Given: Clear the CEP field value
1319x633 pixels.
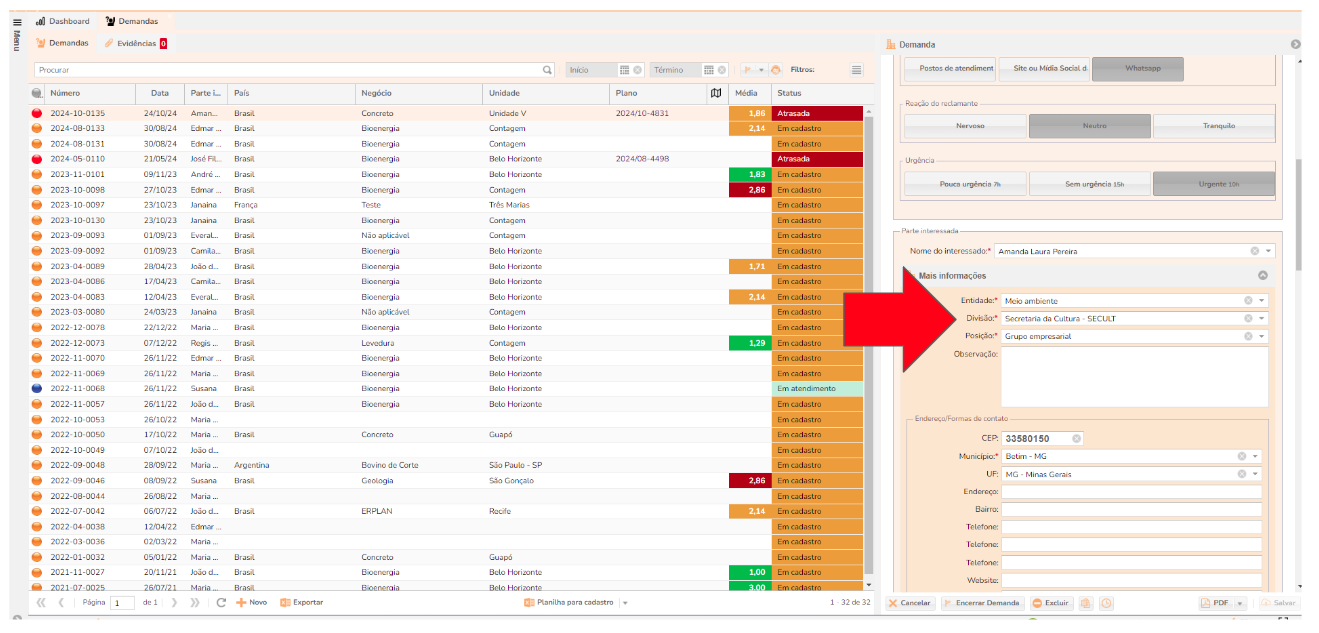Looking at the screenshot, I should 1076,438.
